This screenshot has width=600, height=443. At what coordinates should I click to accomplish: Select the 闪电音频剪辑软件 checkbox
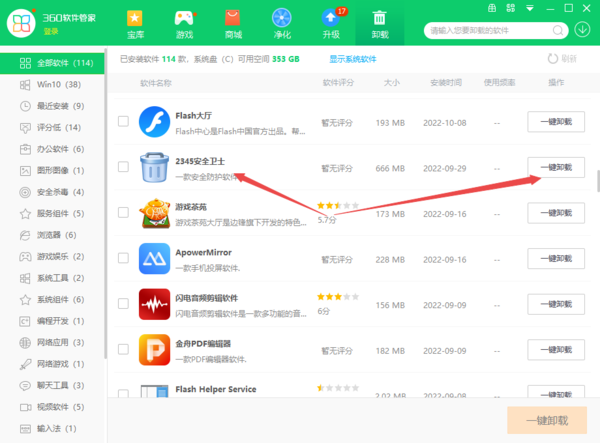123,304
